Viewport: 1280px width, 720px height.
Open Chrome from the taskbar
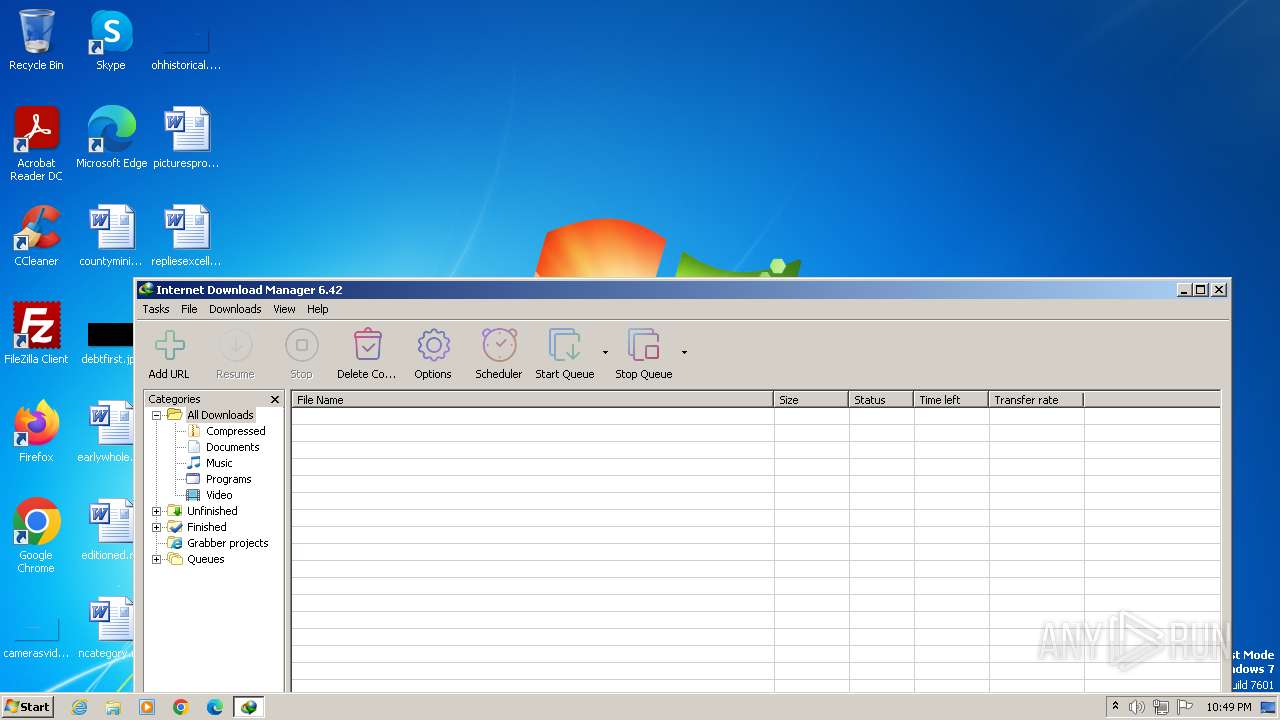coord(181,707)
